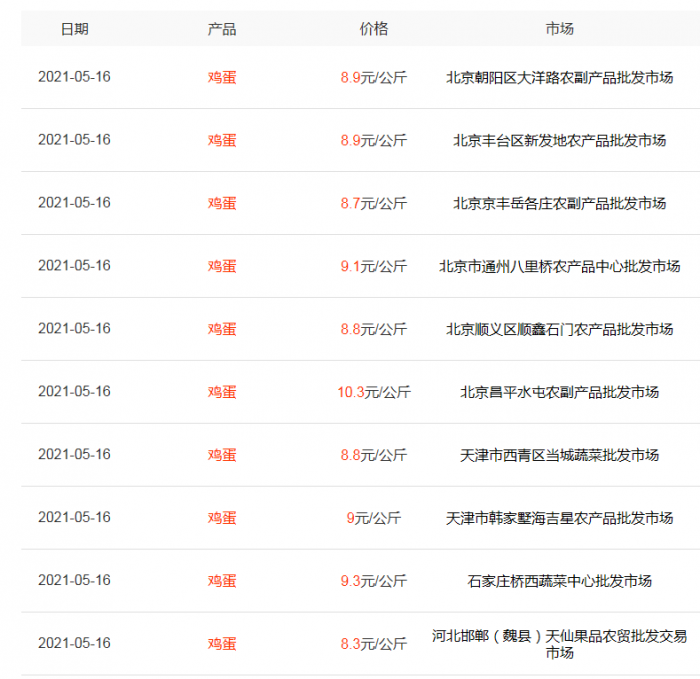The image size is (700, 679).
Task: Click market 北京京丰岳各庄农副产品批发市场
Action: tap(559, 203)
